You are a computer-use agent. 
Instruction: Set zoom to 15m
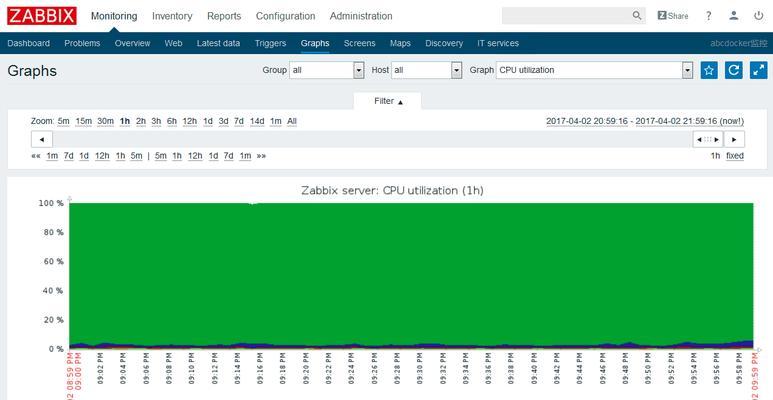tap(84, 121)
